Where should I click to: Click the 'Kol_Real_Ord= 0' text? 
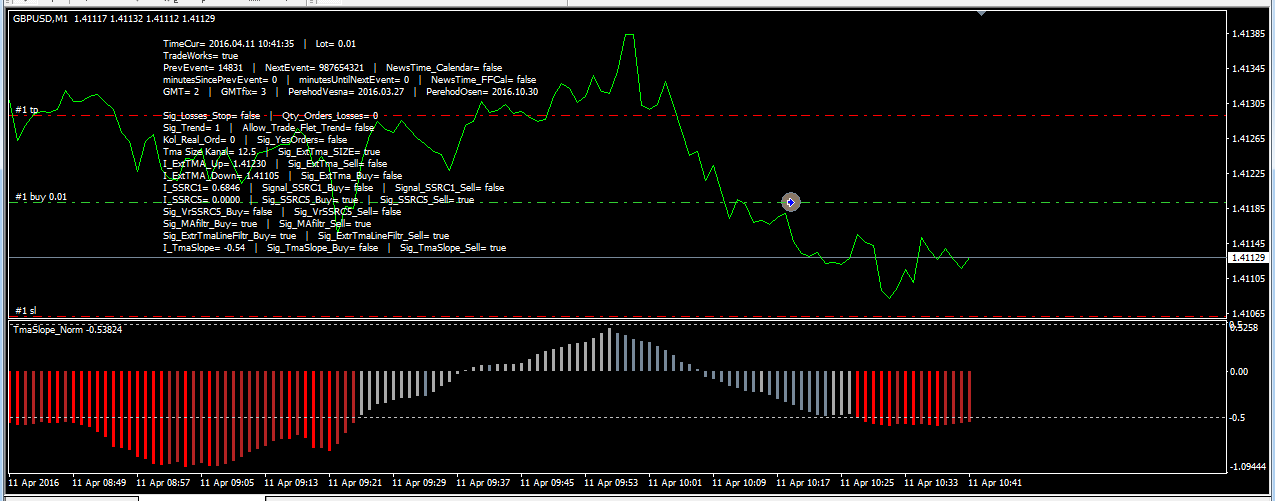tap(198, 139)
